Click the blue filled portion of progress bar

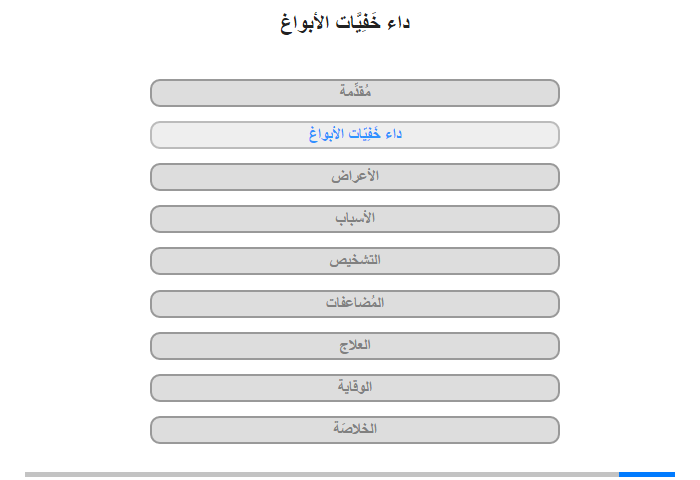pos(646,474)
